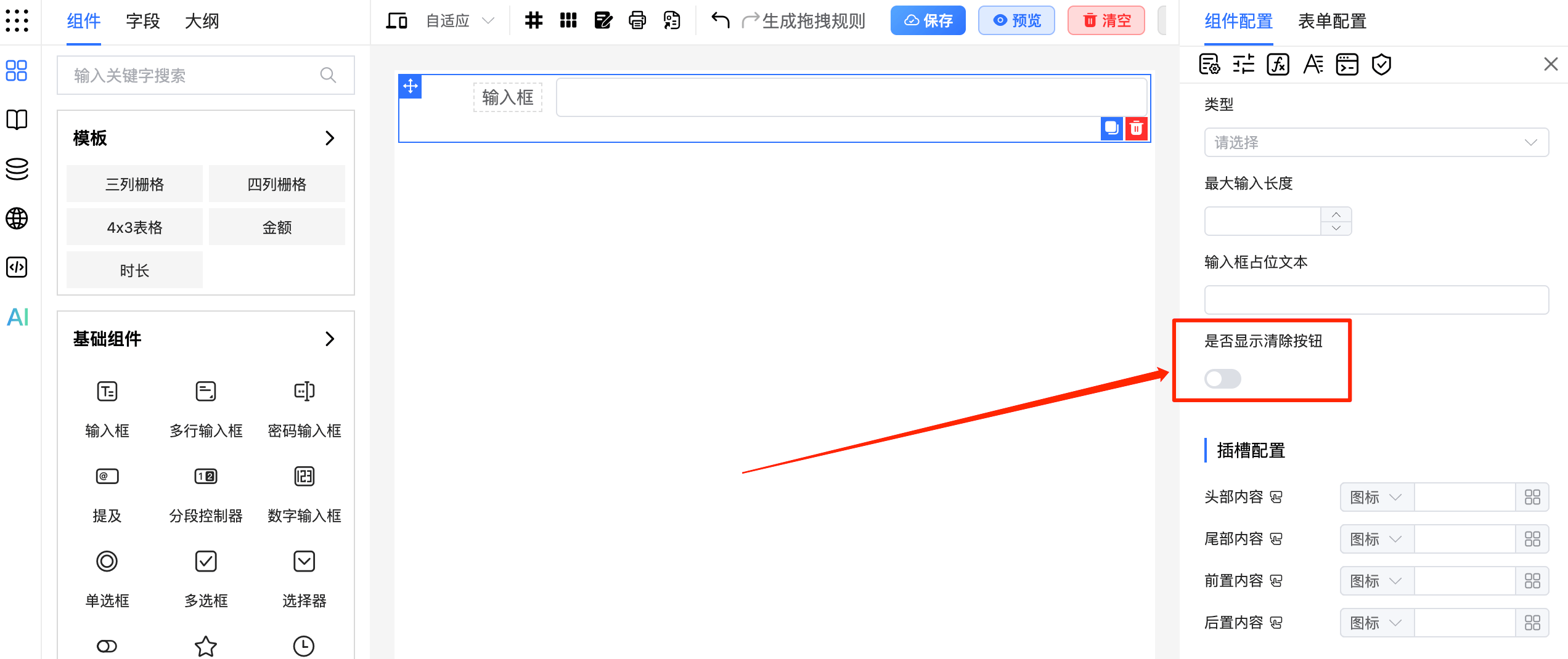Viewport: 1568px width, 659px height.
Task: Click the 保存 save button
Action: [x=928, y=21]
